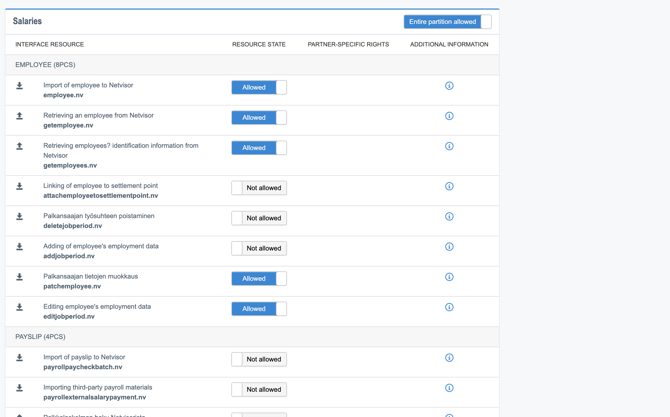Click download icon for employee.nv import

coord(19,86)
